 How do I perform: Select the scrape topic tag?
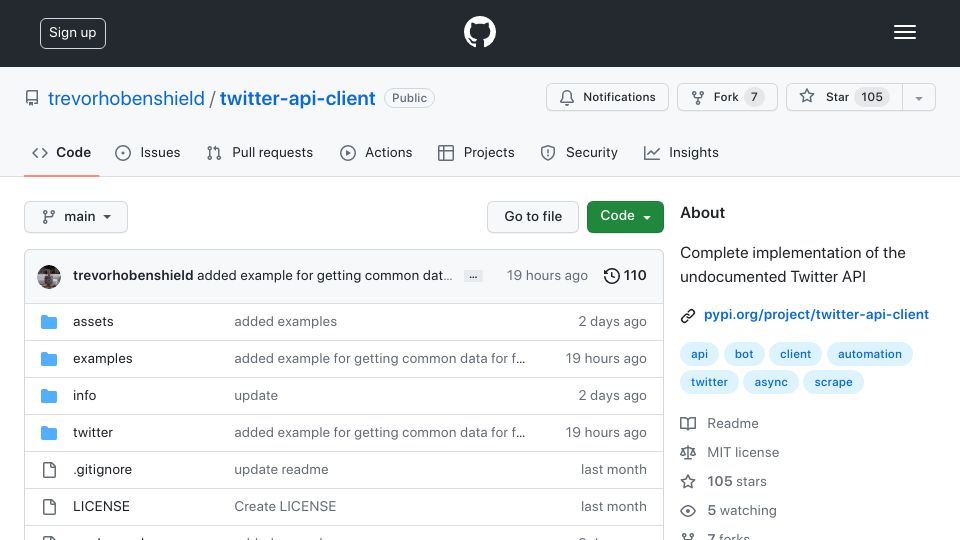(833, 382)
